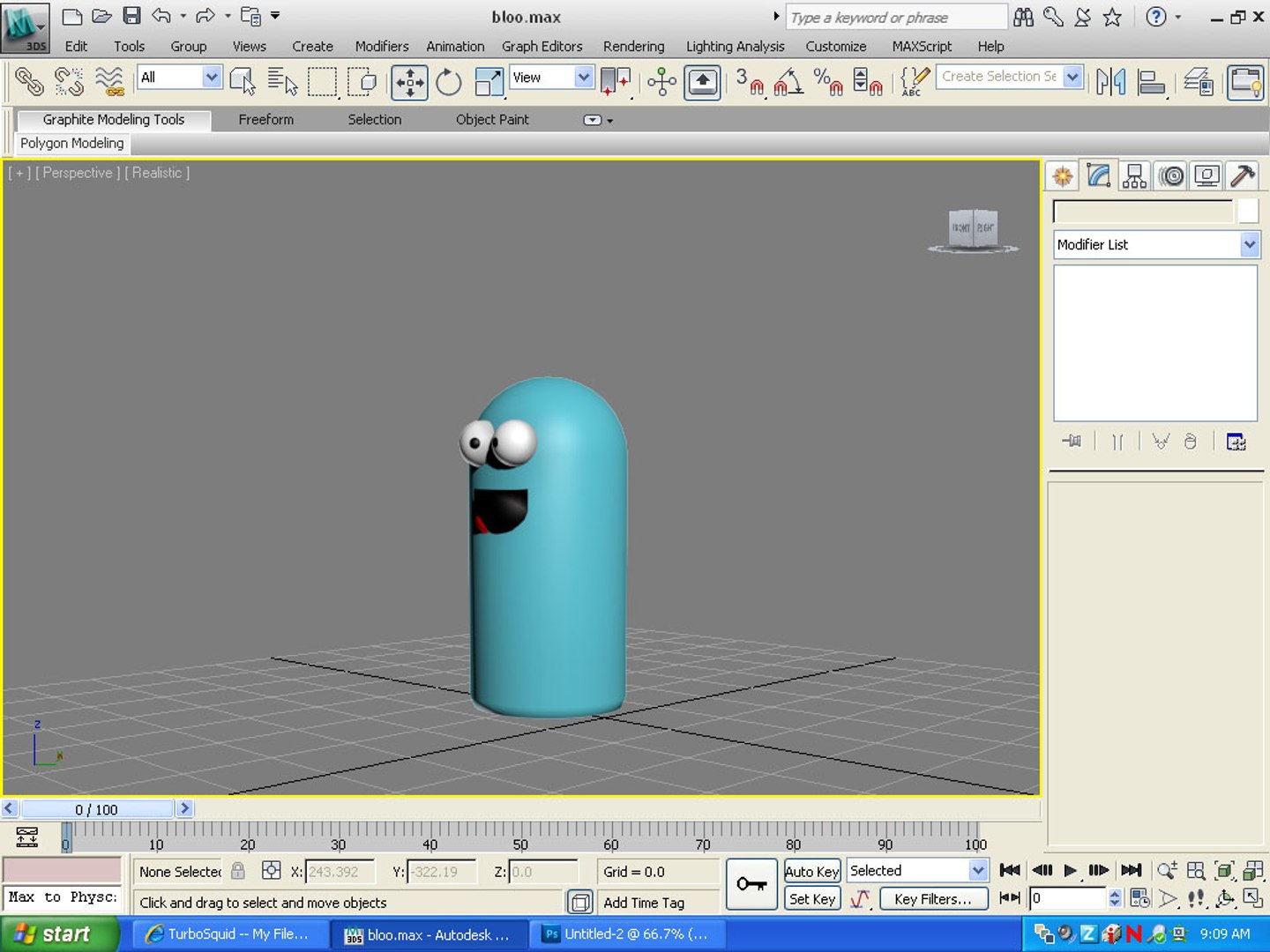This screenshot has width=1270, height=952.
Task: Switch to the Utilities hammer panel
Action: pos(1243,176)
